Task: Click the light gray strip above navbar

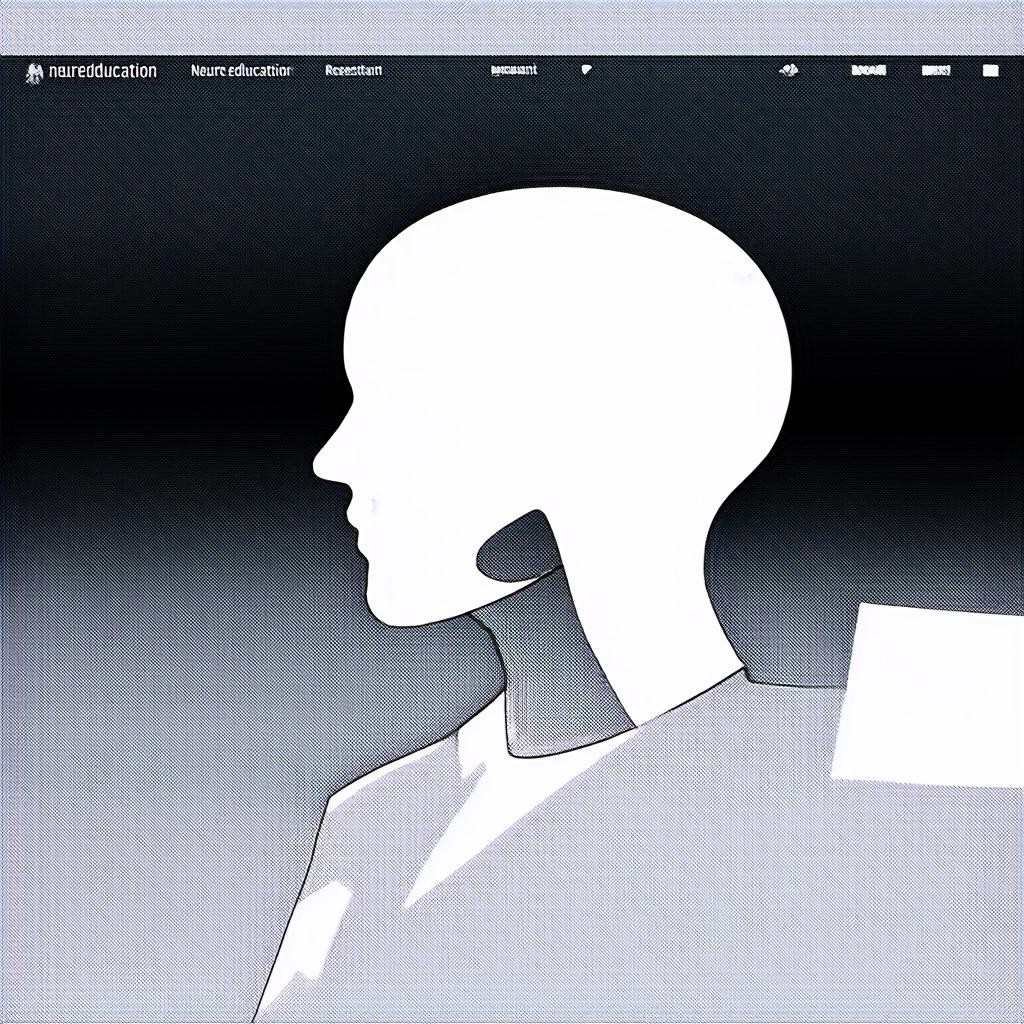Action: click(x=512, y=27)
